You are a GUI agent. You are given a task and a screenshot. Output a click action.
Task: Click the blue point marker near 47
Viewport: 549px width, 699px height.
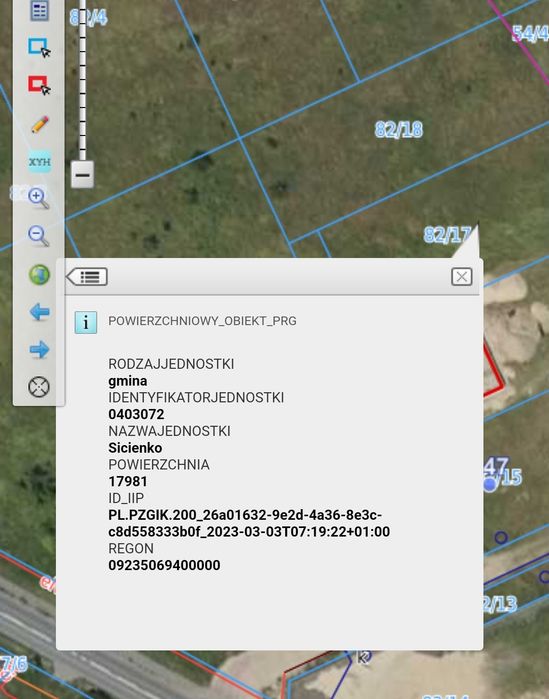[490, 485]
